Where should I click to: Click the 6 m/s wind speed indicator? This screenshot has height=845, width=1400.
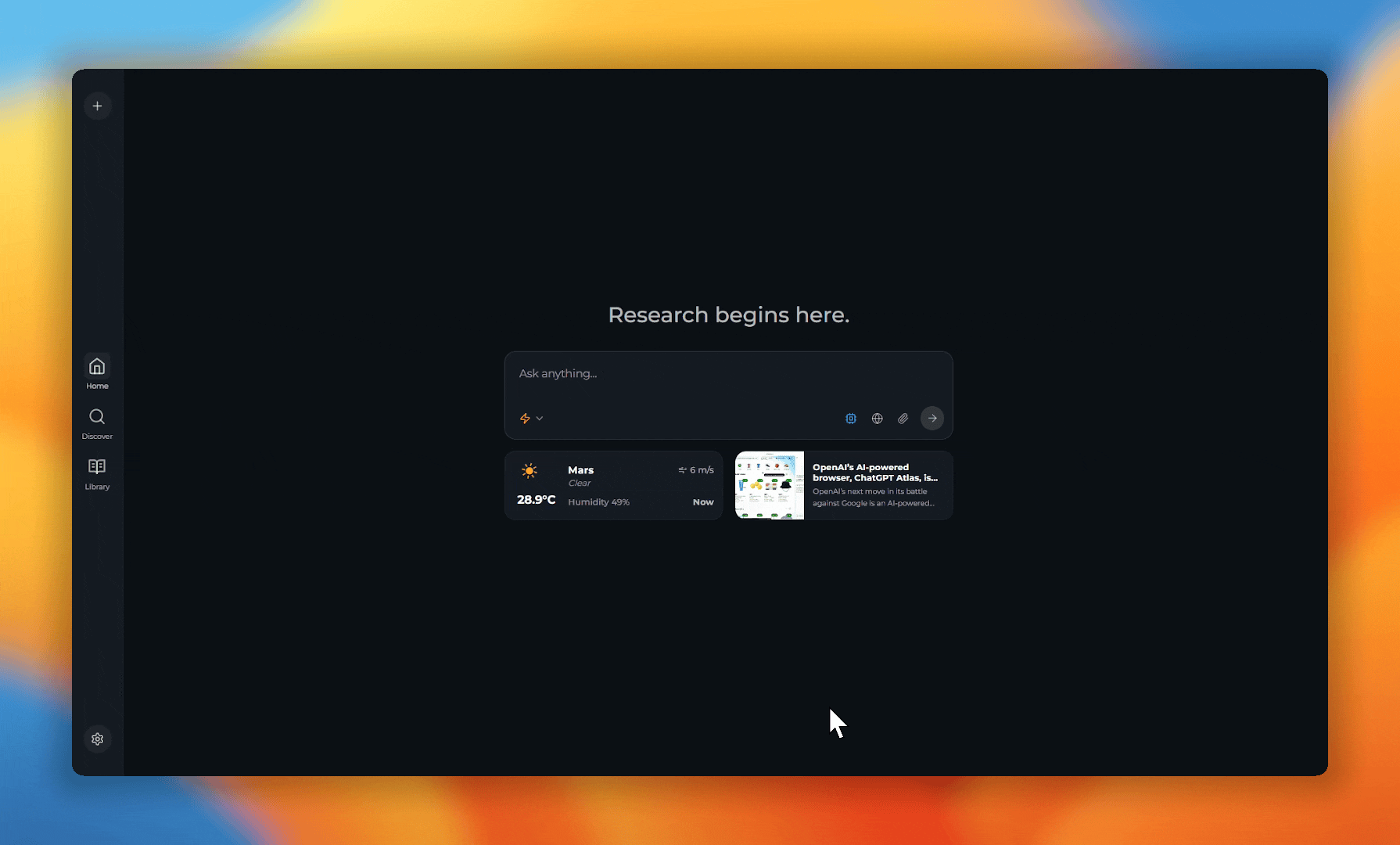(x=696, y=470)
